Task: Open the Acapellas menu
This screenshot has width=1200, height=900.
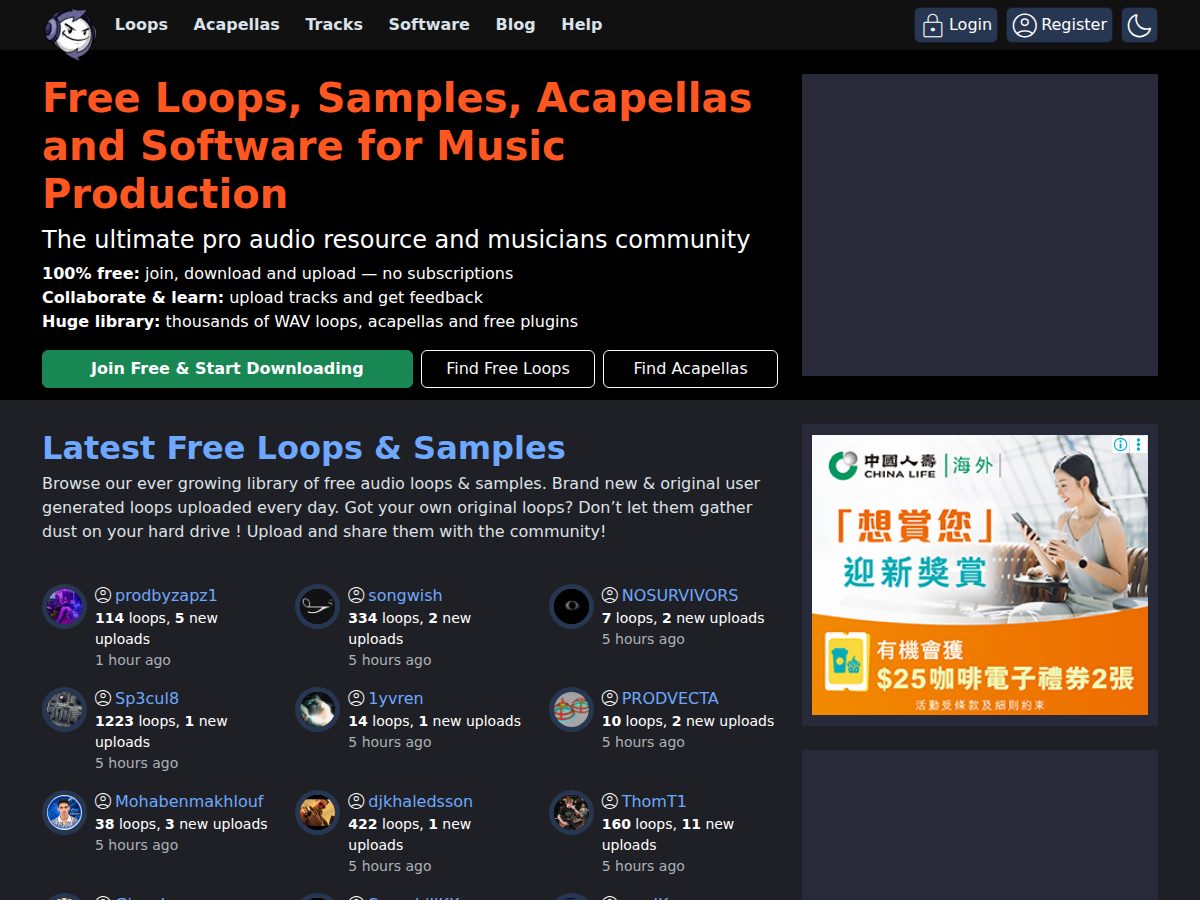Action: point(237,25)
